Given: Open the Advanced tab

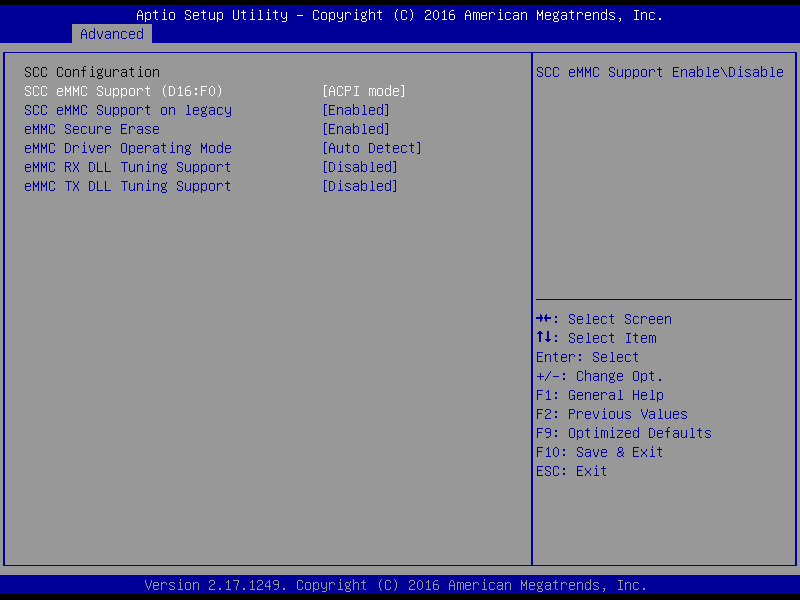Looking at the screenshot, I should pos(112,34).
